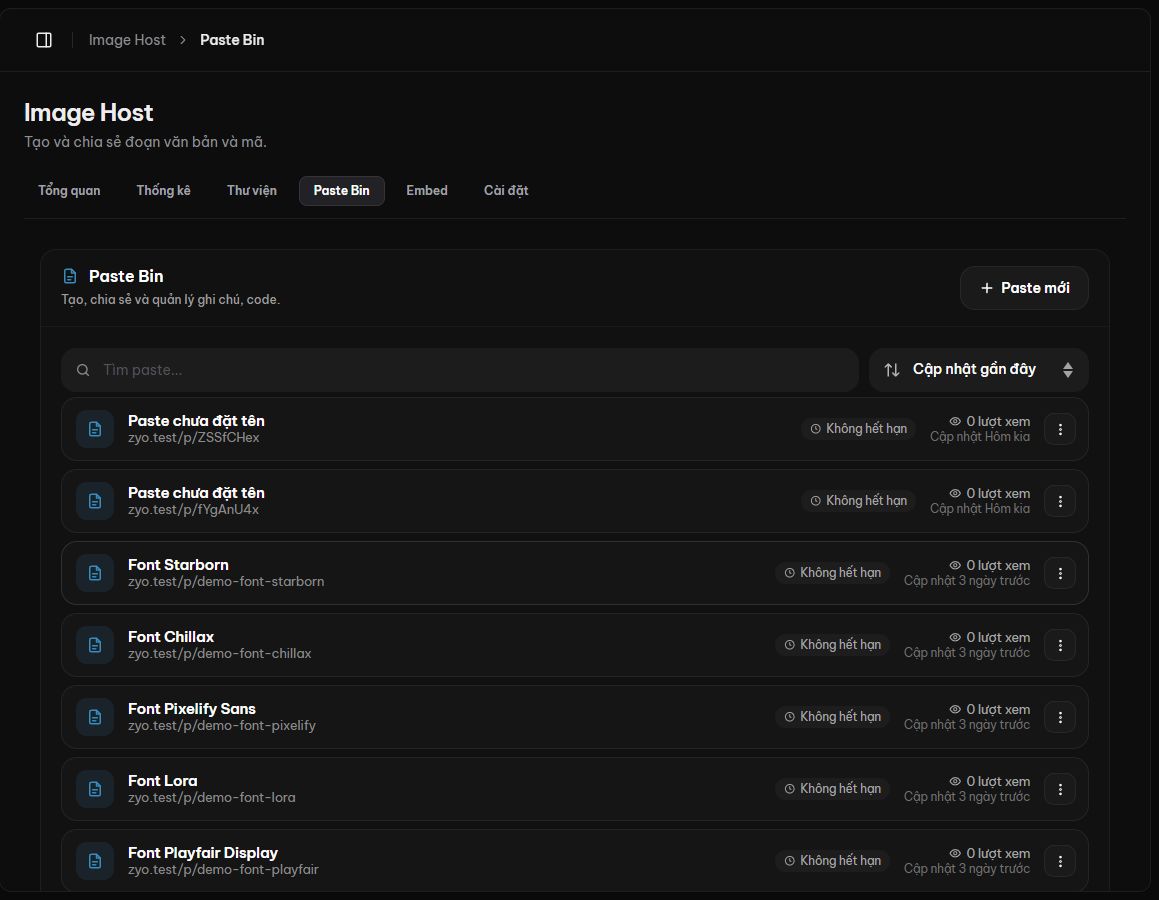Open three-dot menu for Font Starborn
The height and width of the screenshot is (900, 1159).
pos(1060,573)
